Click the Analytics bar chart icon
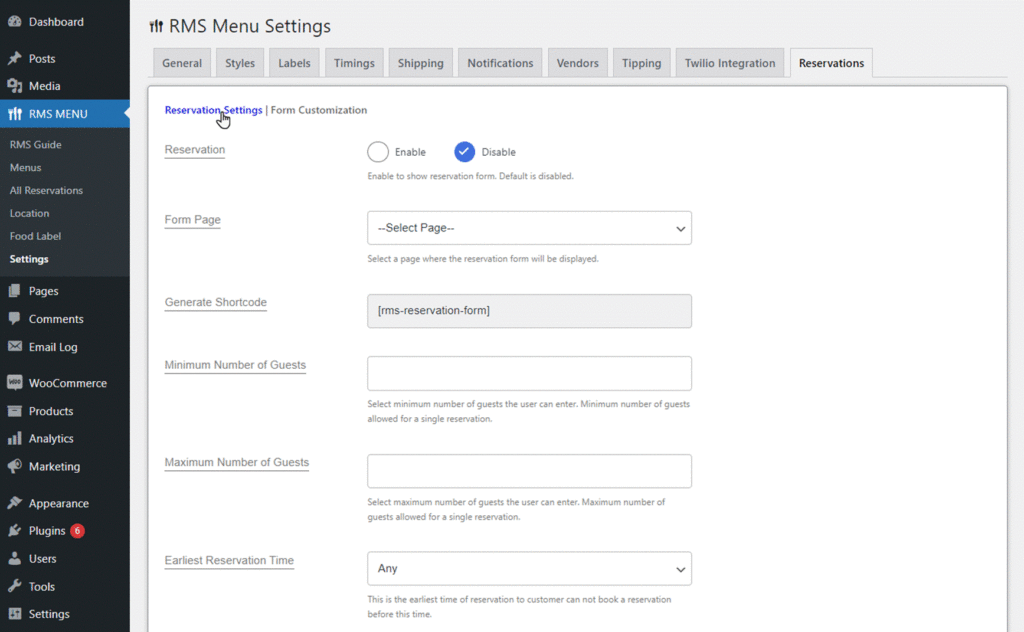The image size is (1024, 632). (14, 438)
